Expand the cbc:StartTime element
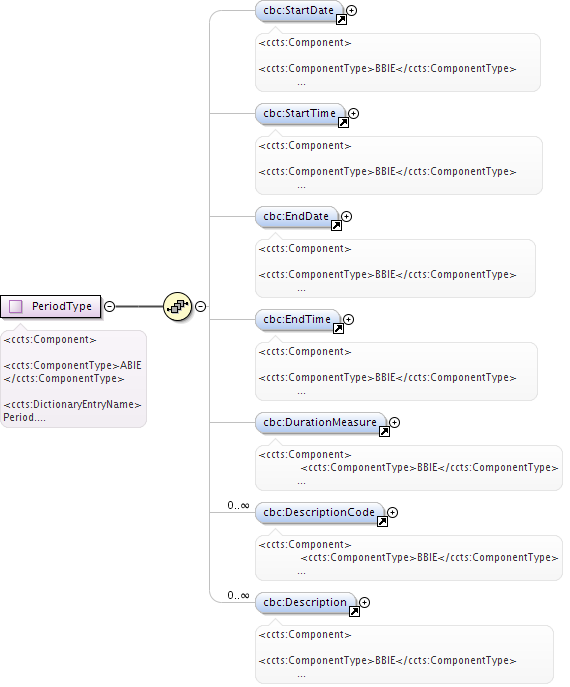Viewport: 570px width, 687px height. (x=354, y=113)
